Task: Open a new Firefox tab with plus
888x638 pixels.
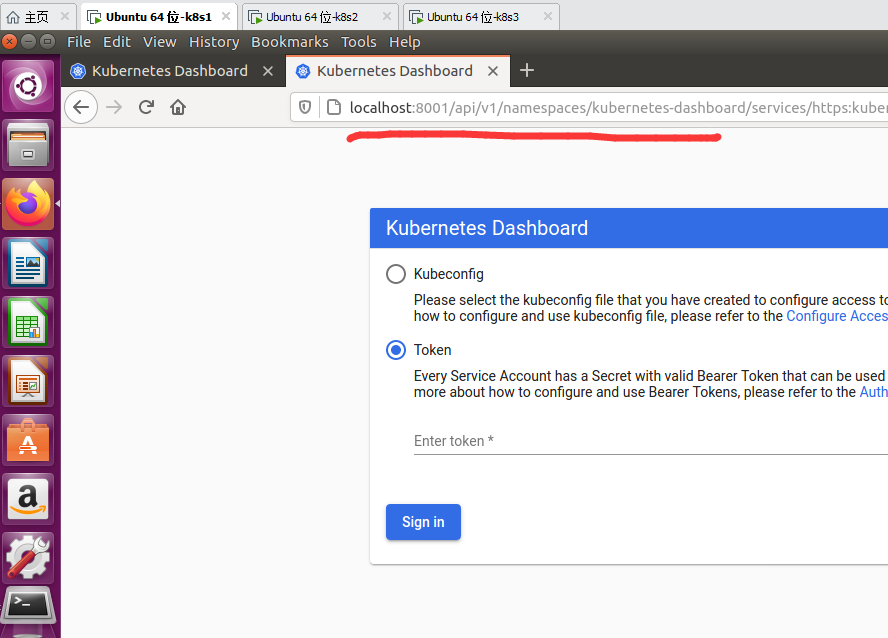Action: point(527,71)
